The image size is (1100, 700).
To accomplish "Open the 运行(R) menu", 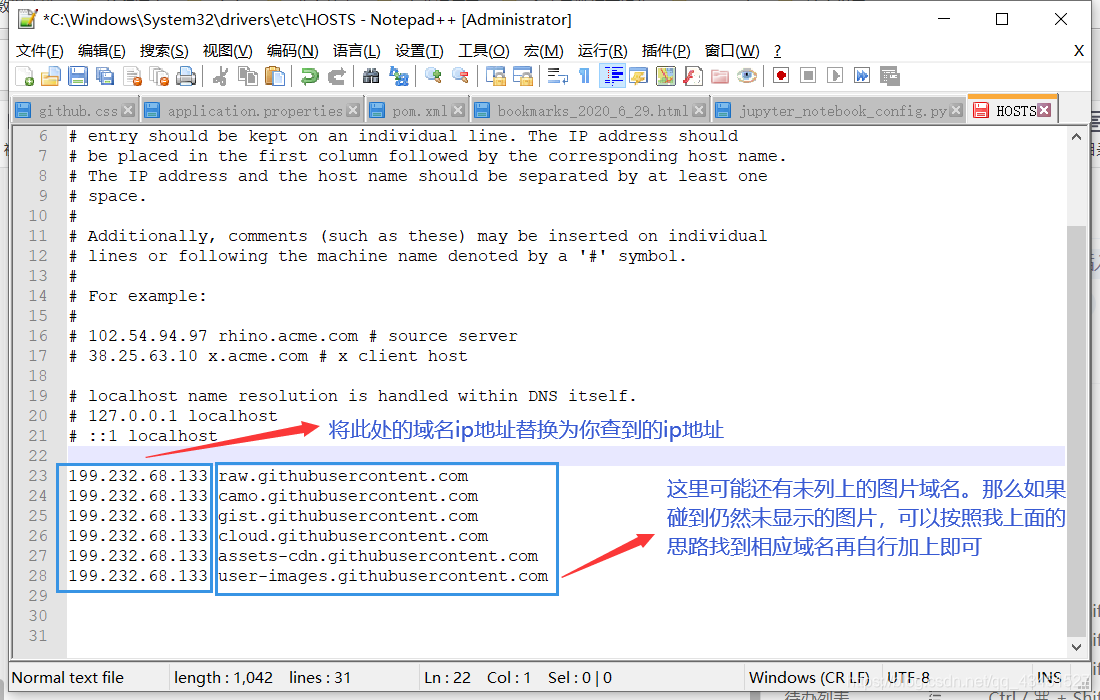I will pos(603,51).
